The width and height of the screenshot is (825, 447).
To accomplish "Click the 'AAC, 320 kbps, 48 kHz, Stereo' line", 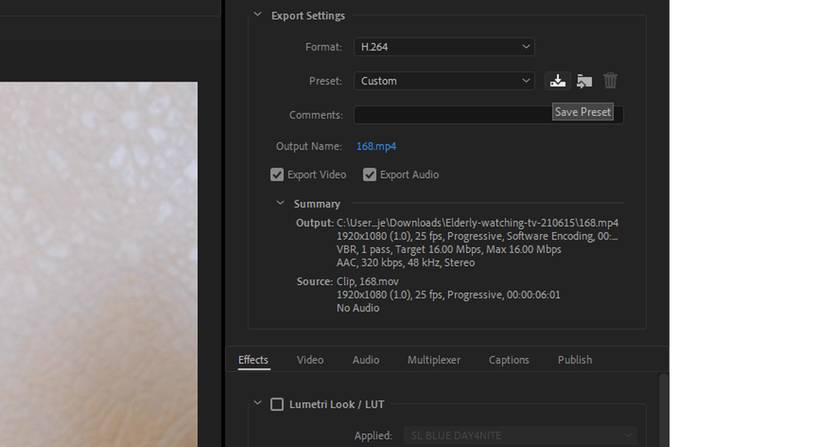I will [406, 262].
